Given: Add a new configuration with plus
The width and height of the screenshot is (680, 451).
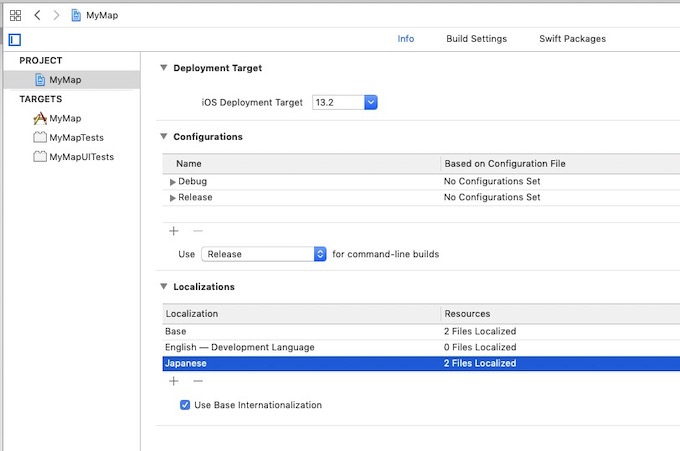Looking at the screenshot, I should pos(173,231).
